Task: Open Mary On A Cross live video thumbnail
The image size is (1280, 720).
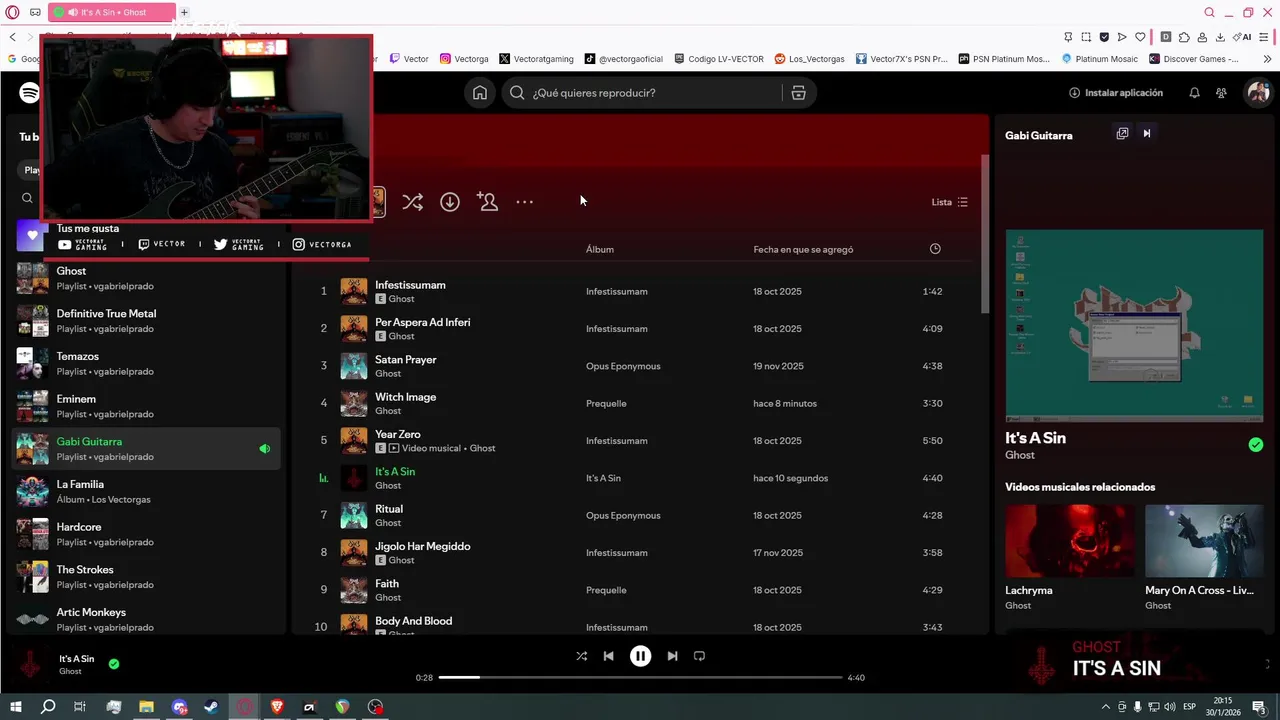Action: (x=1204, y=541)
